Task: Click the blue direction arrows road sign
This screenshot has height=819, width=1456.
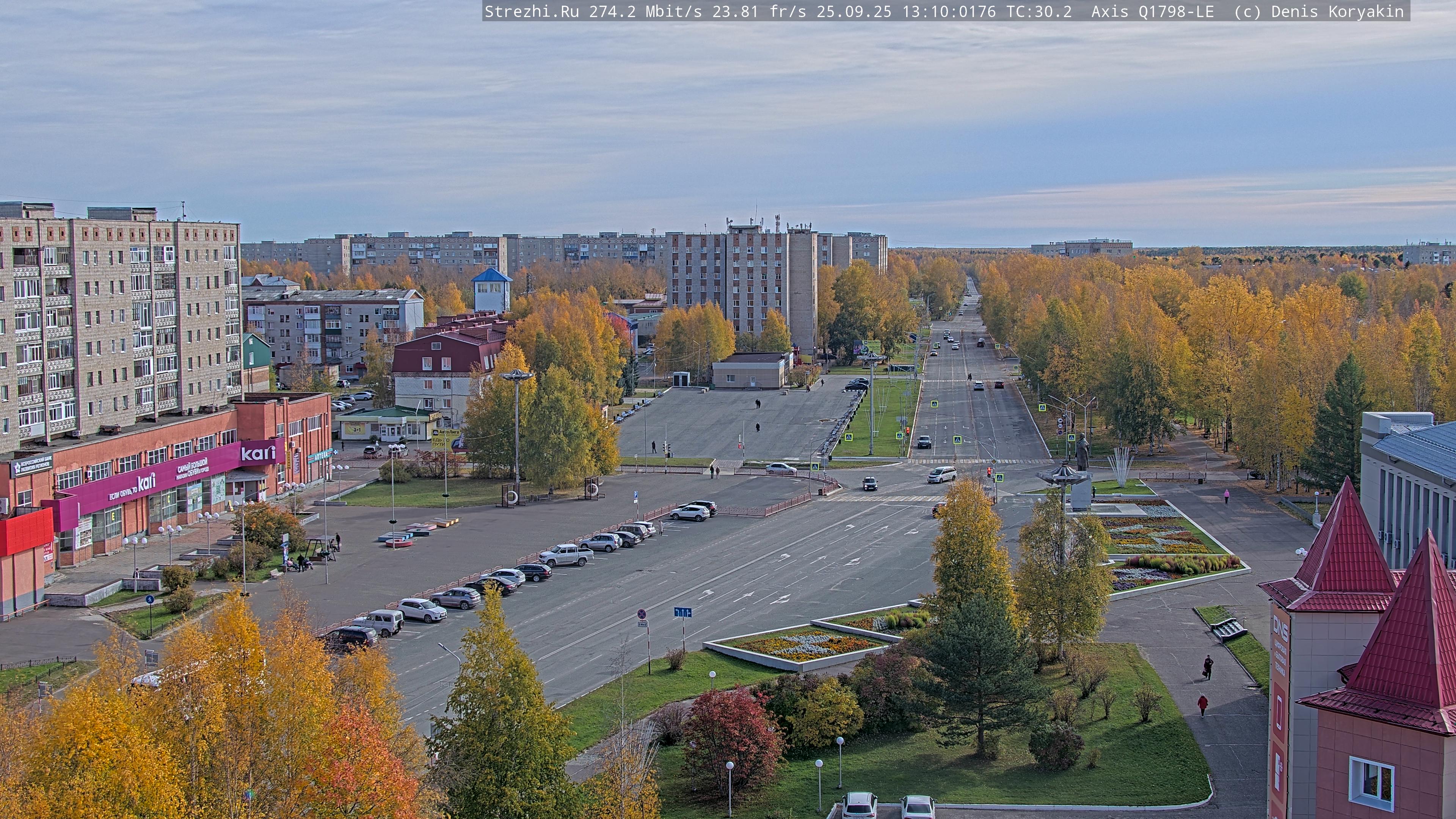Action: click(x=682, y=612)
